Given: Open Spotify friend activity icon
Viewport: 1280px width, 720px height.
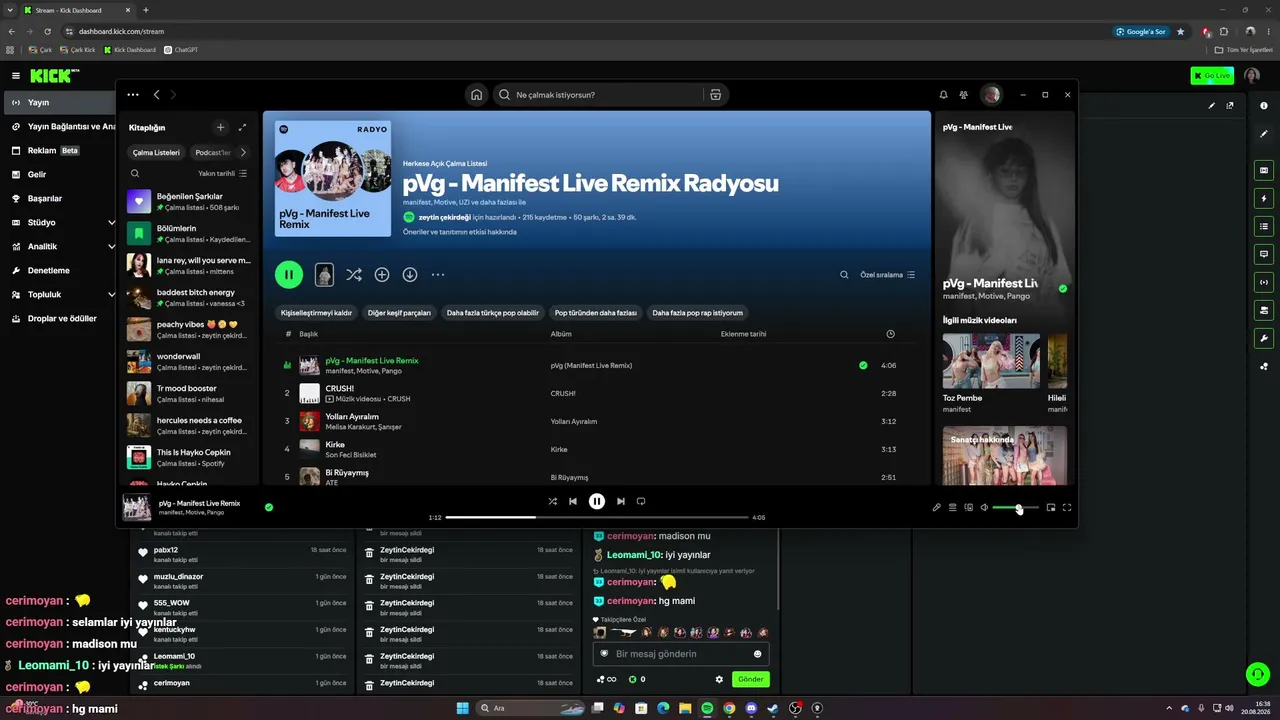Looking at the screenshot, I should click(x=963, y=95).
